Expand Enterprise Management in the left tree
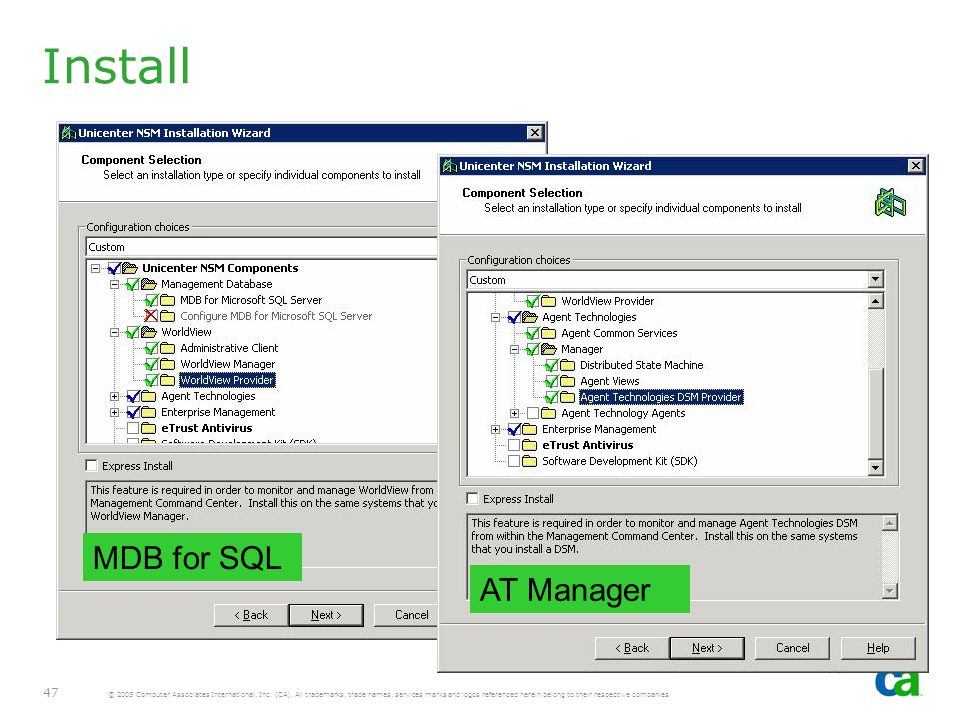The height and width of the screenshot is (720, 960). click(x=114, y=412)
